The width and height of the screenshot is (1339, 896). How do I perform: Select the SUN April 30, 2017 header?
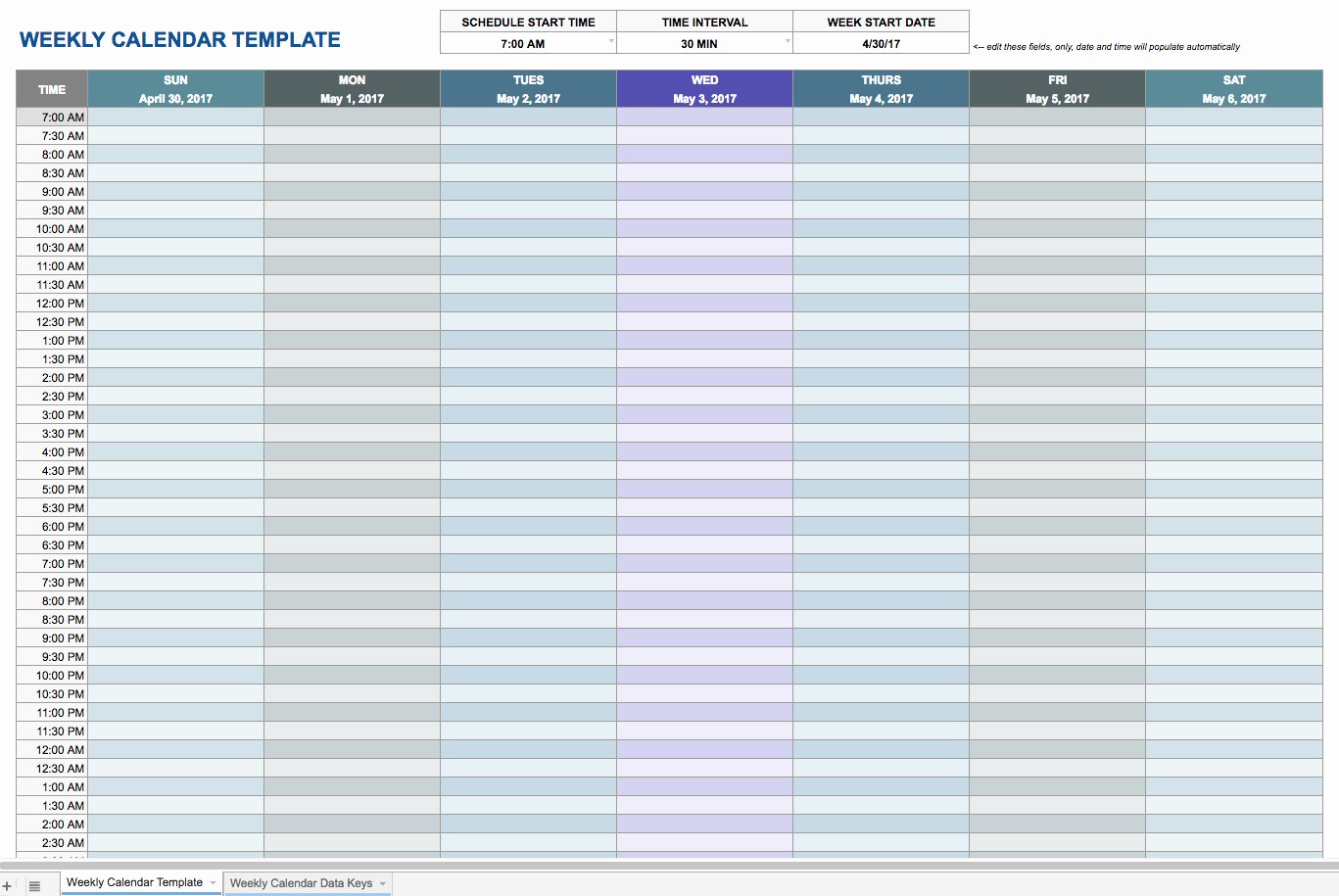click(x=175, y=89)
